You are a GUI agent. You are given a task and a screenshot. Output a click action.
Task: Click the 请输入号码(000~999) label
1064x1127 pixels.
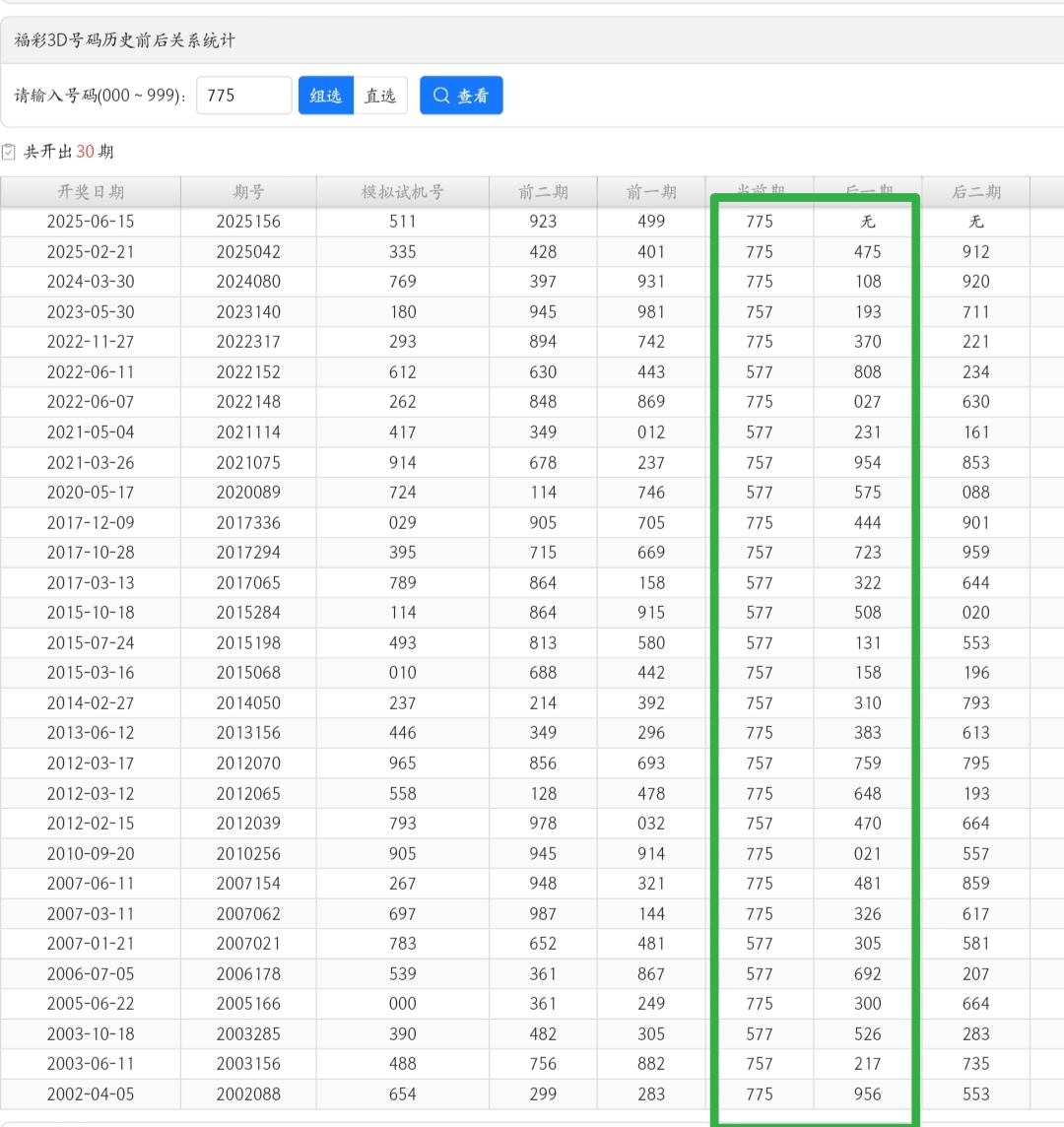coord(100,96)
